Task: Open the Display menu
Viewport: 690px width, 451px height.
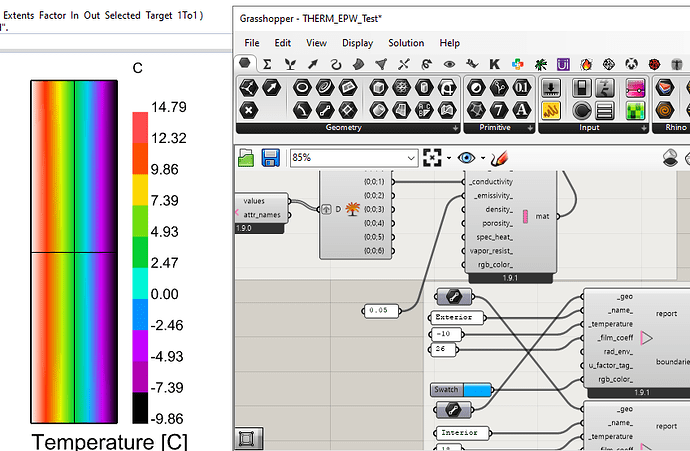Action: pyautogui.click(x=357, y=43)
